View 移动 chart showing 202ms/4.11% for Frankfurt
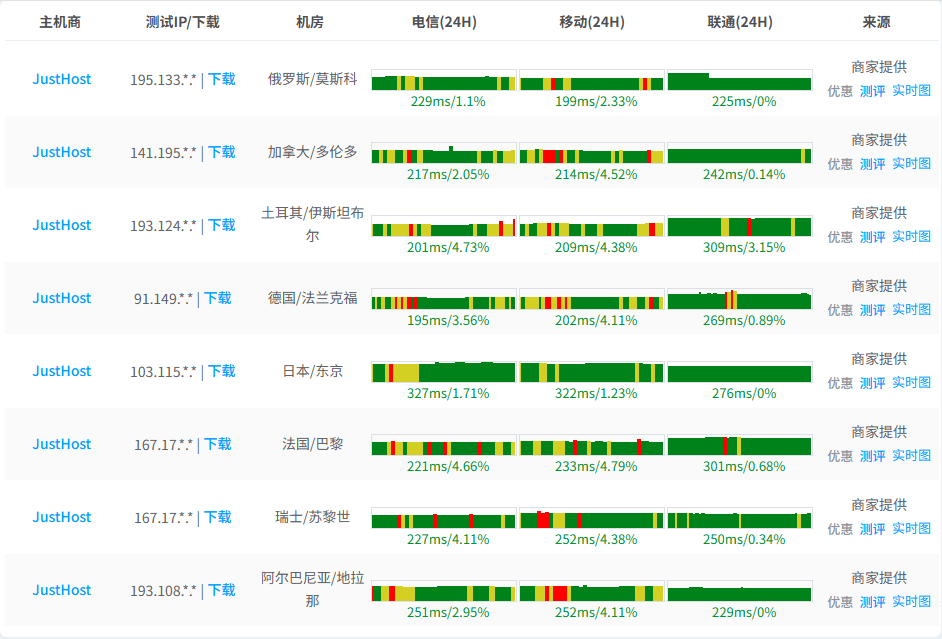The width and height of the screenshot is (942, 639). (x=591, y=301)
